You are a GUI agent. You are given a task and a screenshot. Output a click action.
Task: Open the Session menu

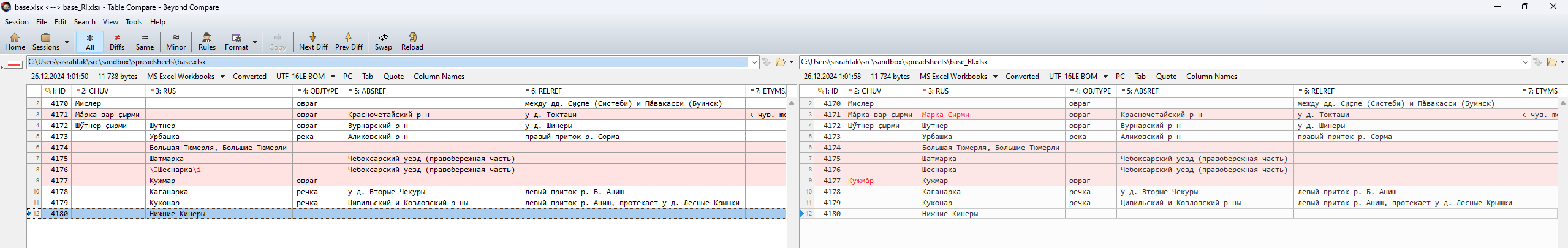click(x=17, y=22)
